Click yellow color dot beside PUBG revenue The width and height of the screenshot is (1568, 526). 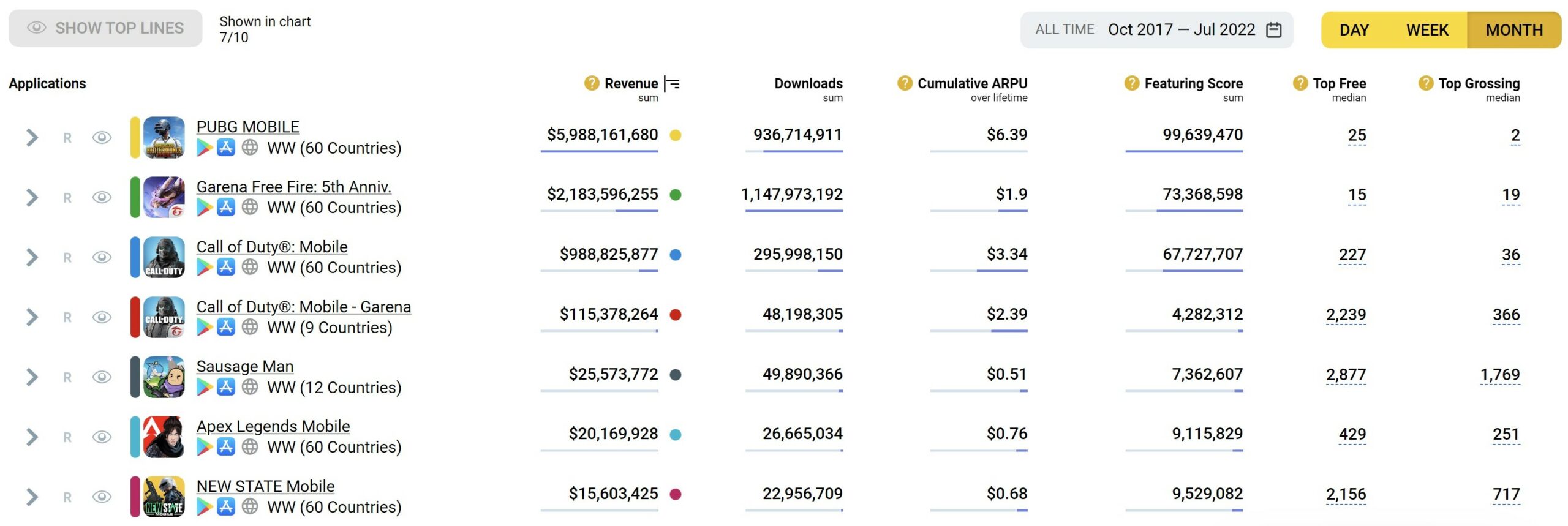point(676,135)
